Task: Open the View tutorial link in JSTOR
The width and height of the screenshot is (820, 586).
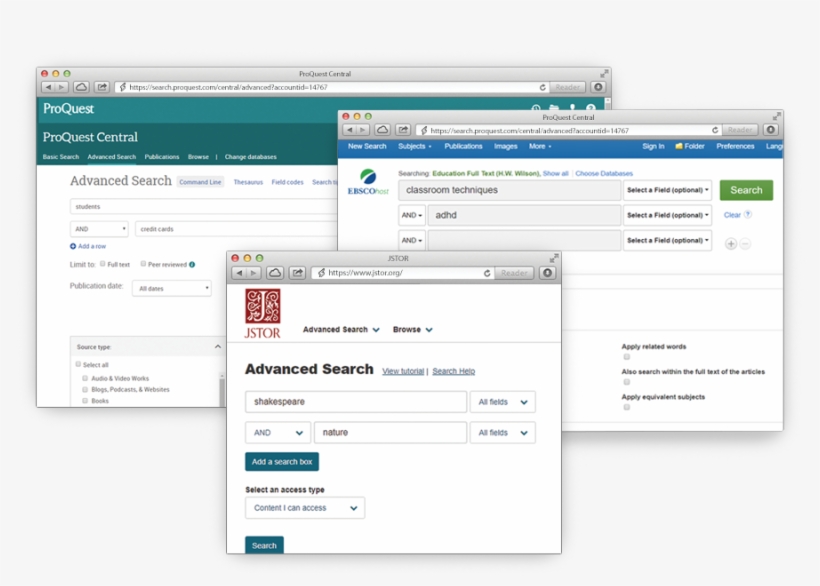Action: 403,371
